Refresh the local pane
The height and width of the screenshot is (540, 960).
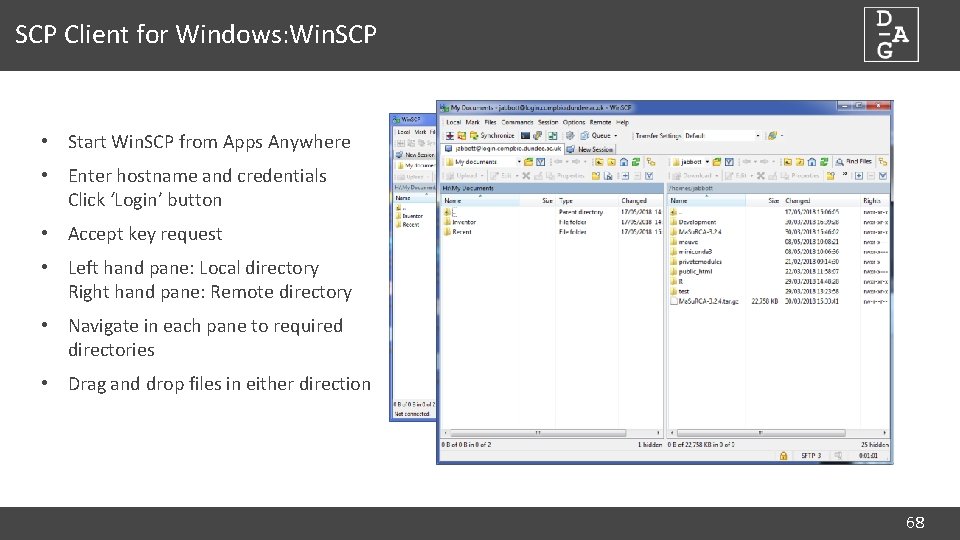[x=636, y=162]
